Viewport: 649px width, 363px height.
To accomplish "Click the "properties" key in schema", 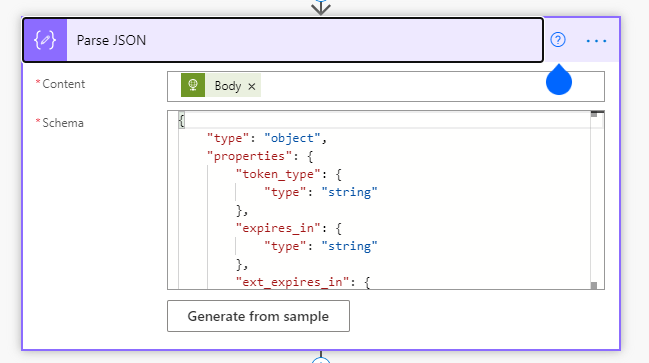I will point(250,156).
